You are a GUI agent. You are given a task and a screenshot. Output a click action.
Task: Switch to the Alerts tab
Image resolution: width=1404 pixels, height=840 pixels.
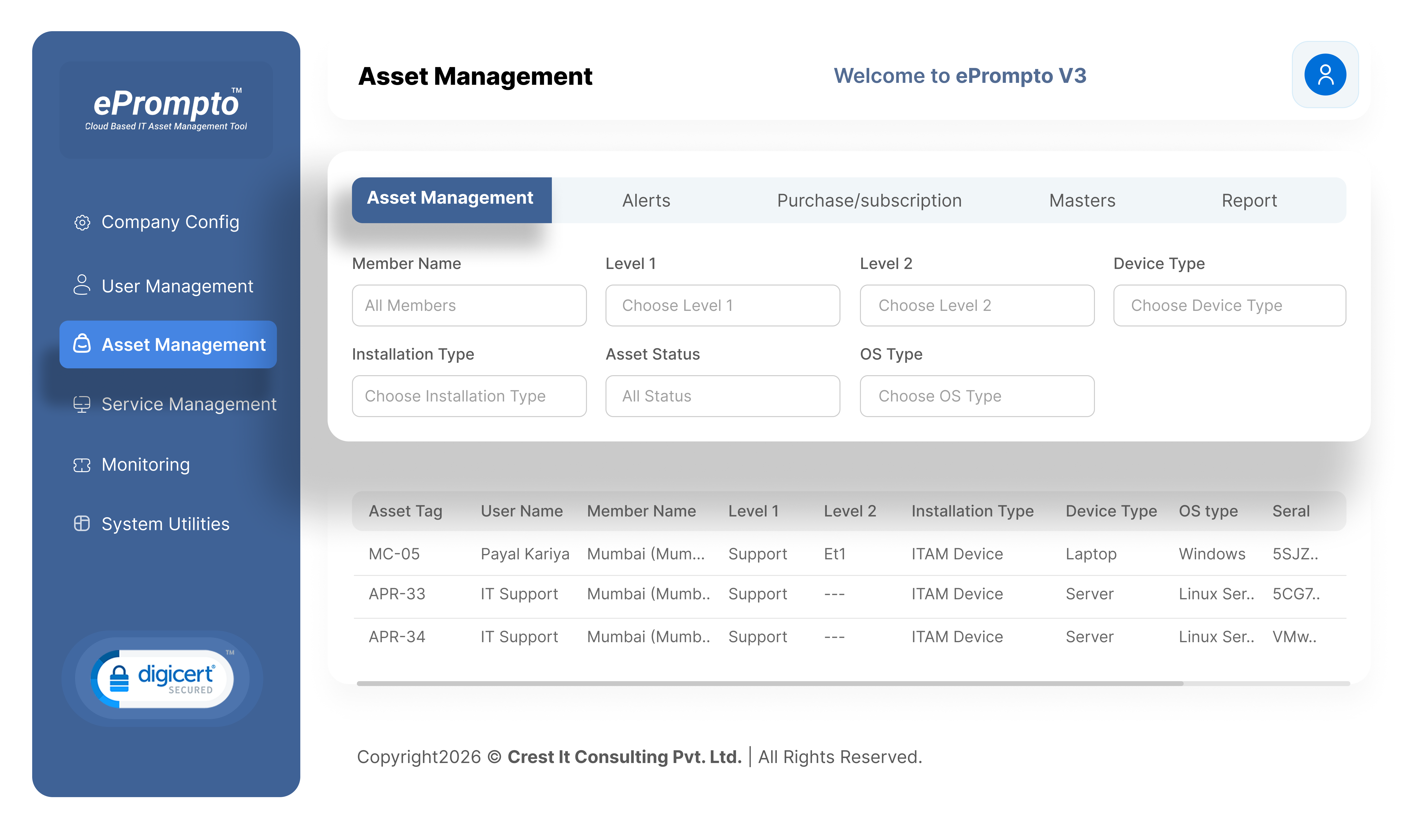click(646, 200)
